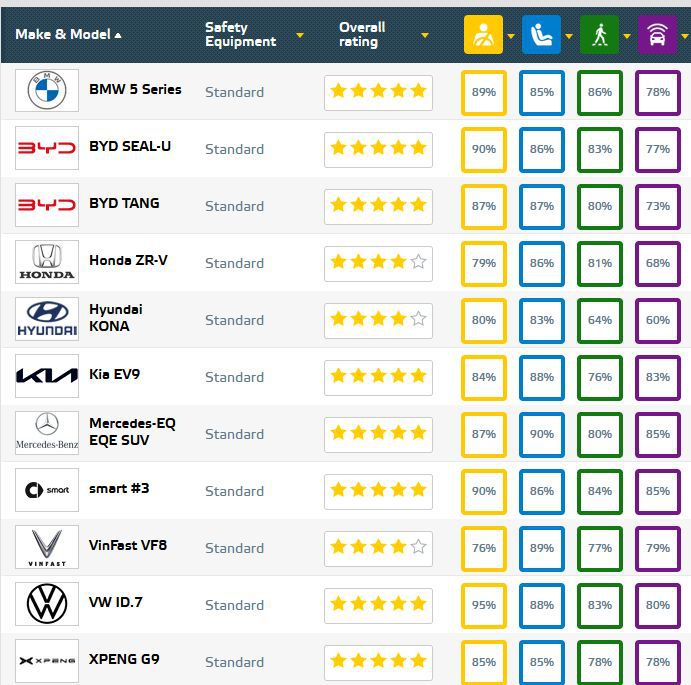Click the VW ID.7 five-star rating box

[378, 605]
